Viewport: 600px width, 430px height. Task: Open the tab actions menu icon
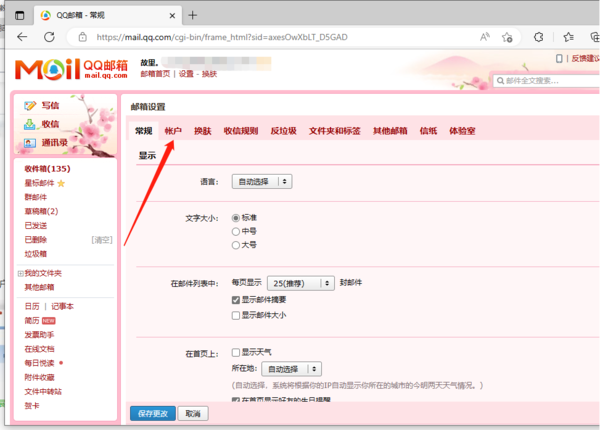(20, 15)
